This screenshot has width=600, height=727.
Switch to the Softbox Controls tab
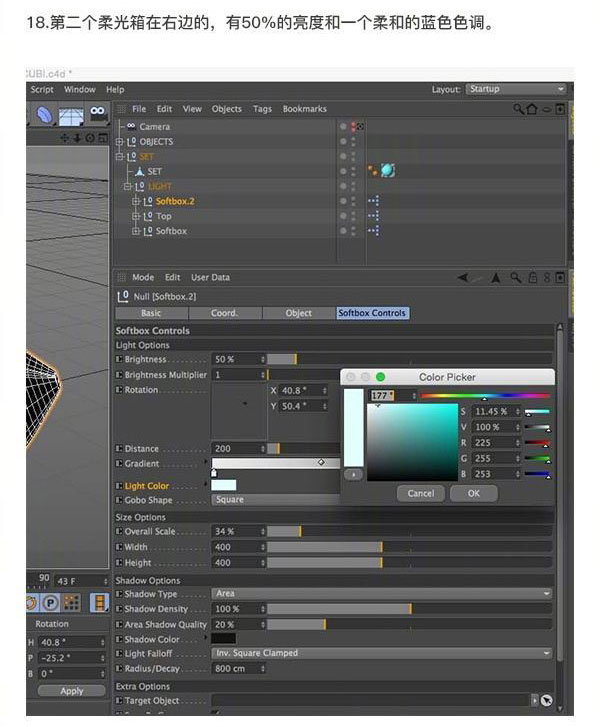(372, 313)
